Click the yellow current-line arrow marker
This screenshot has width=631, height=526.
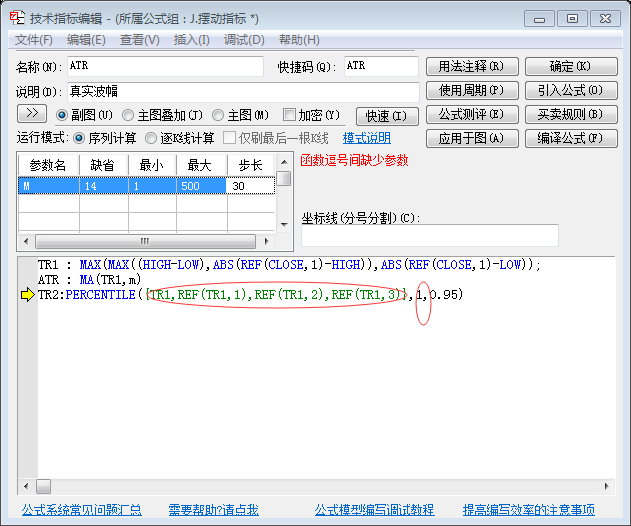pos(28,295)
